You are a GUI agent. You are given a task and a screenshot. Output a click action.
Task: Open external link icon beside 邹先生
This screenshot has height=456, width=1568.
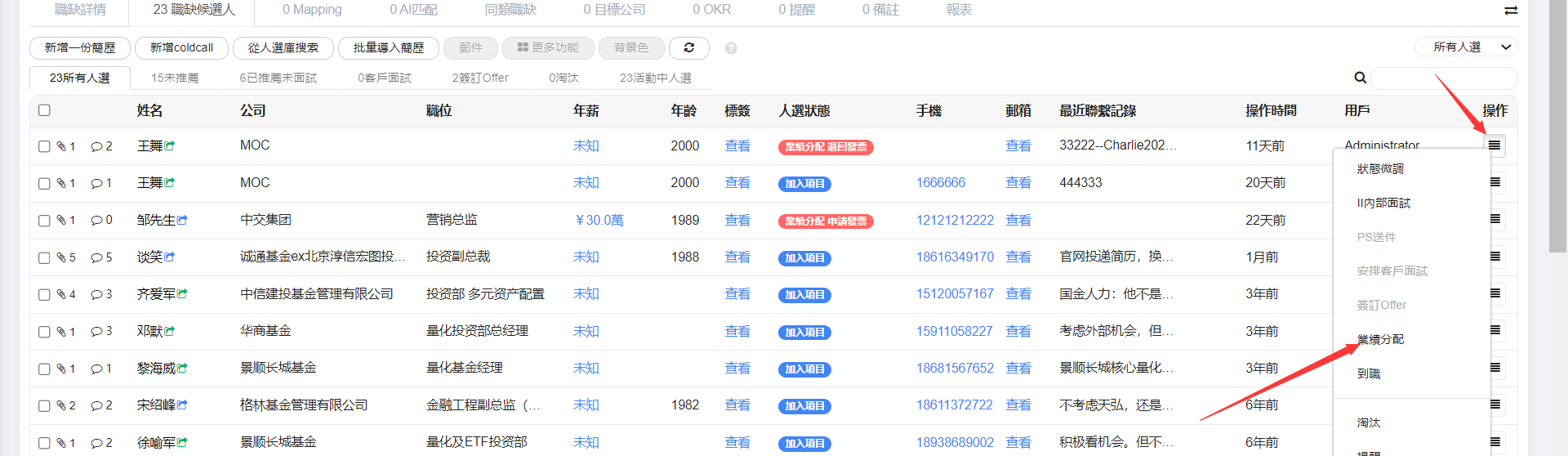click(x=182, y=220)
